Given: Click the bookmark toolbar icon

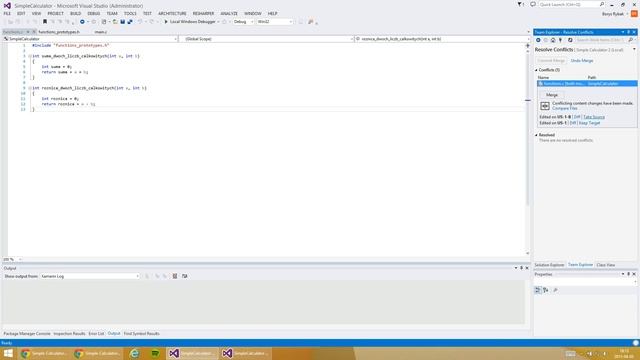Looking at the screenshot, I should (x=45, y=22).
